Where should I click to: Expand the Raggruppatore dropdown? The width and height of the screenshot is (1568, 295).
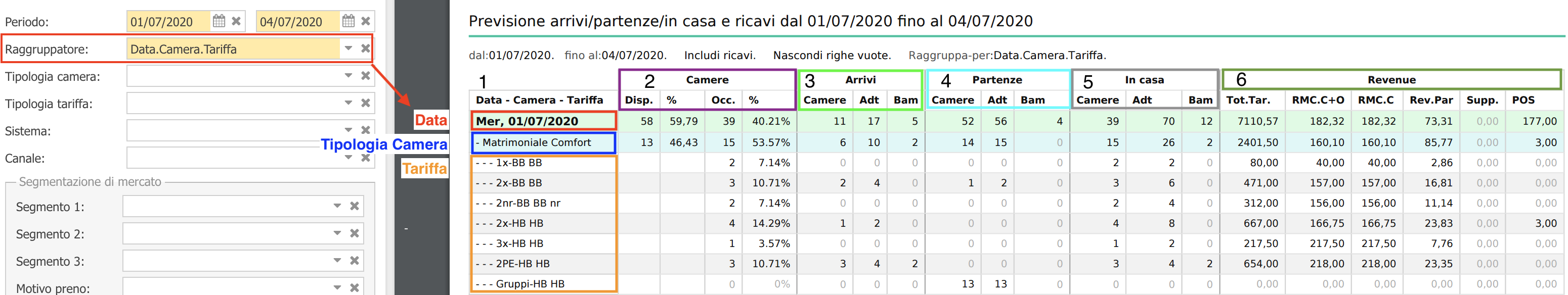click(x=348, y=48)
